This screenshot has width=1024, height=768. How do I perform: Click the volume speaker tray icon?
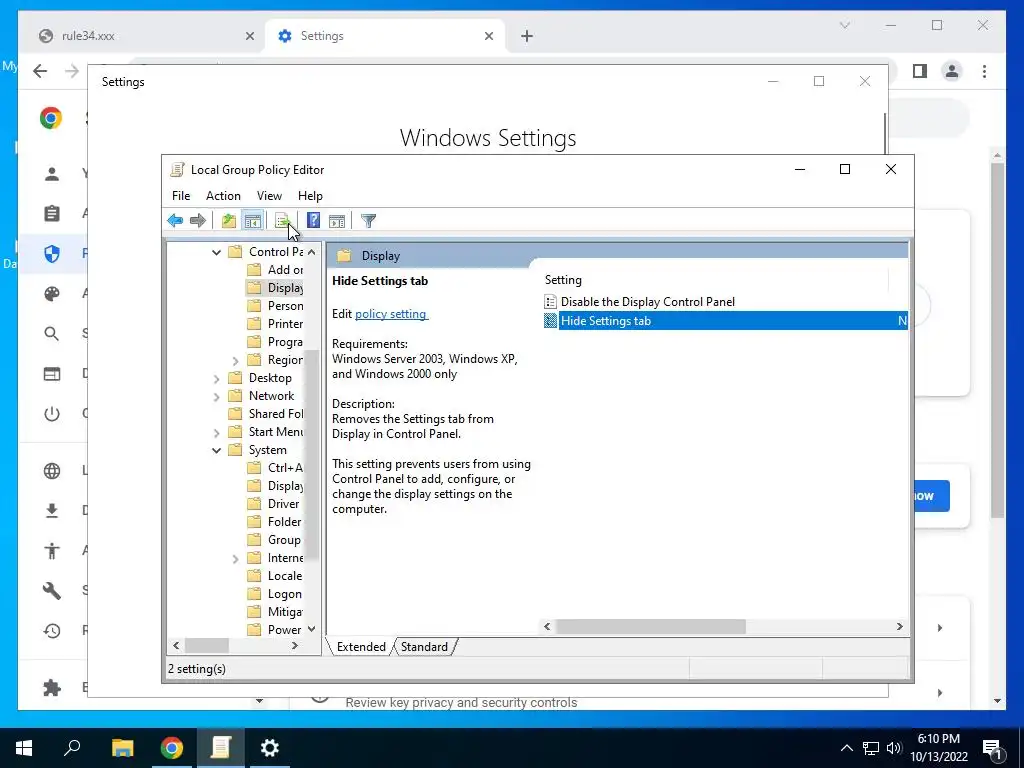pos(894,748)
